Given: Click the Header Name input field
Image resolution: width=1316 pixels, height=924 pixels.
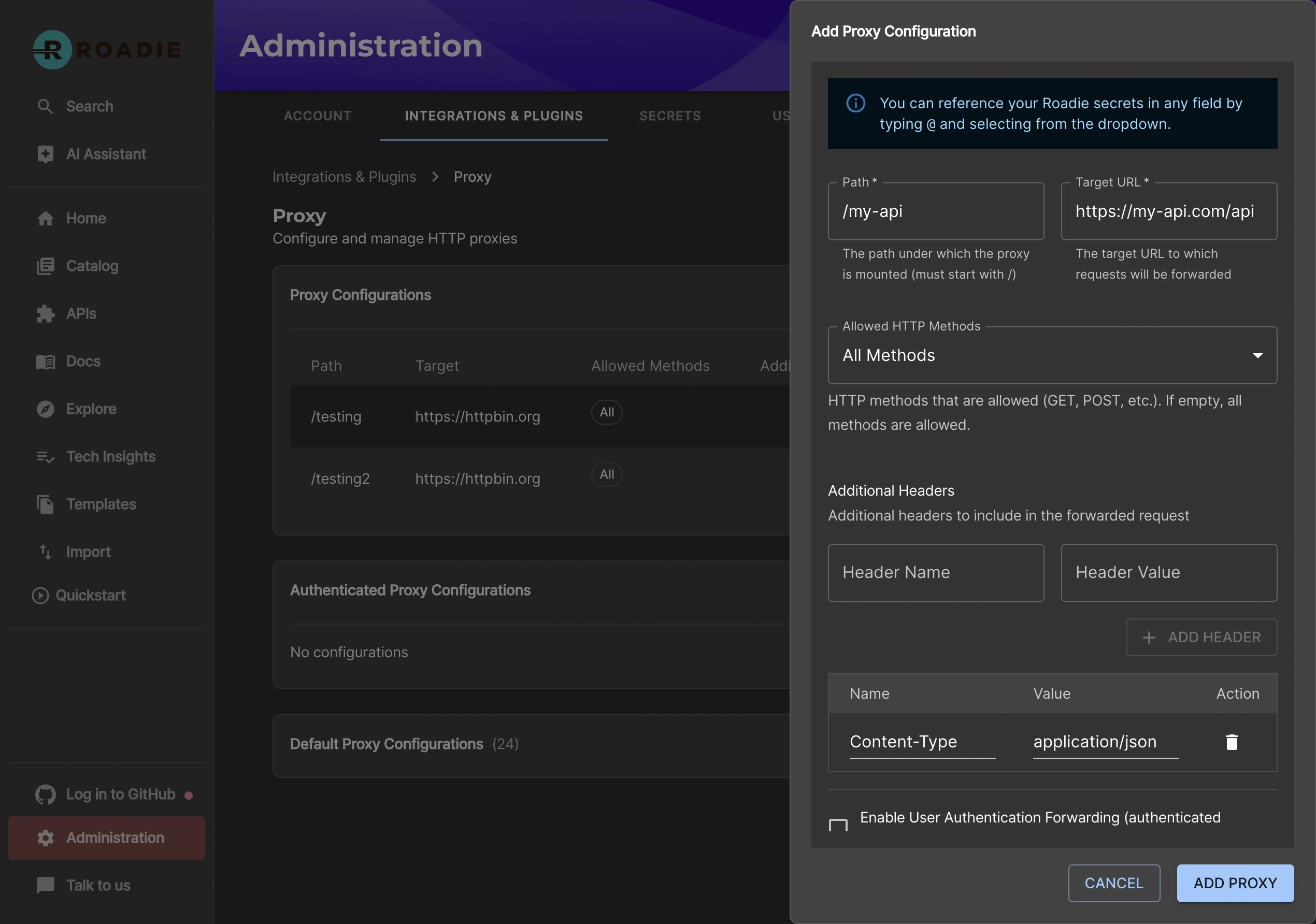Looking at the screenshot, I should tap(935, 572).
